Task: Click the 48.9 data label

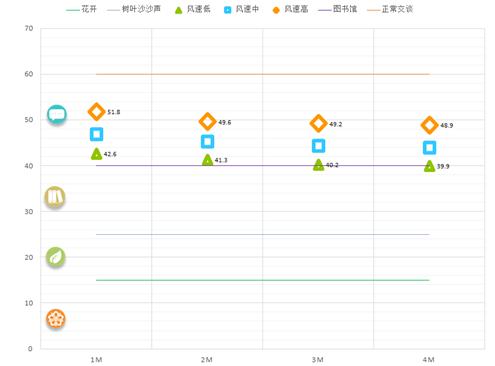Action: (447, 125)
